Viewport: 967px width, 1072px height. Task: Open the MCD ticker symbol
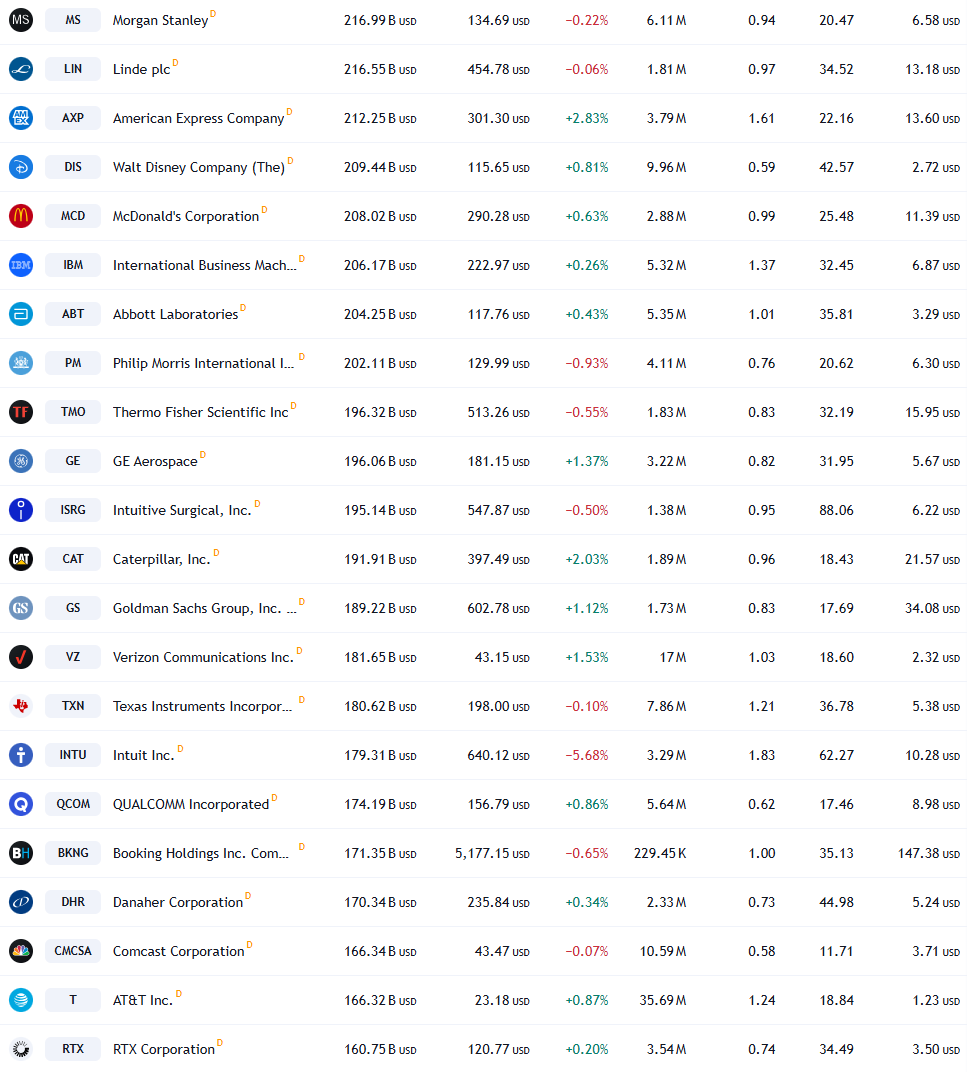(73, 216)
